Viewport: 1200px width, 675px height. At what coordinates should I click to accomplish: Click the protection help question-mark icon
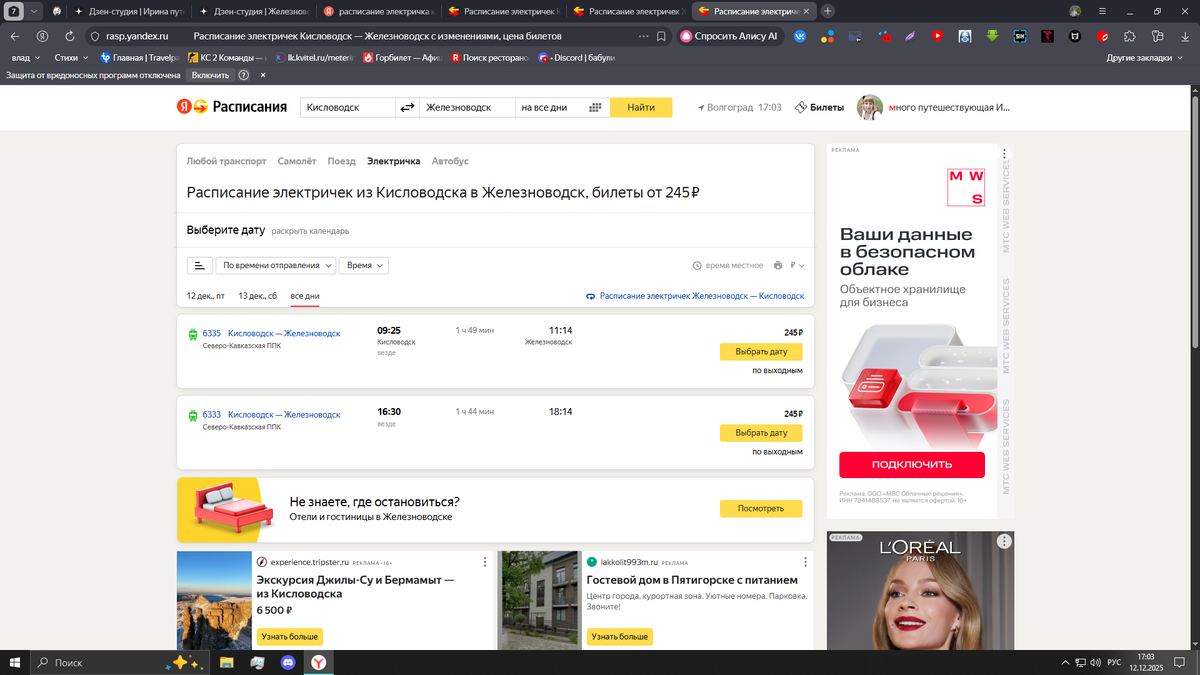(x=243, y=75)
